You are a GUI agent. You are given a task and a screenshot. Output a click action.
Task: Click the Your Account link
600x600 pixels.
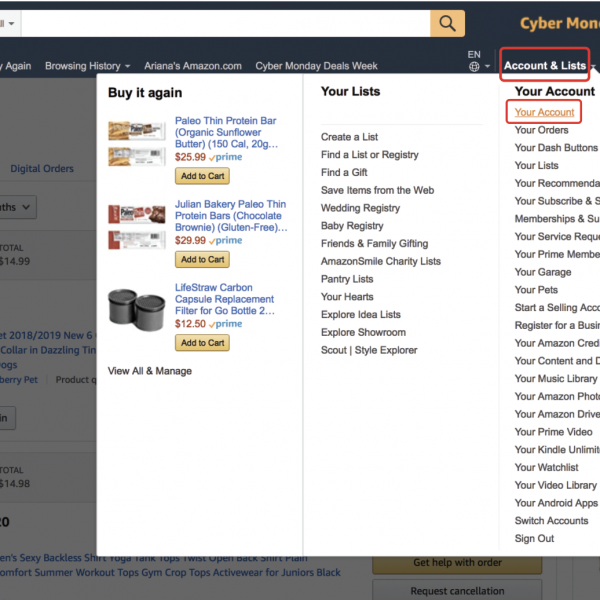pos(544,112)
